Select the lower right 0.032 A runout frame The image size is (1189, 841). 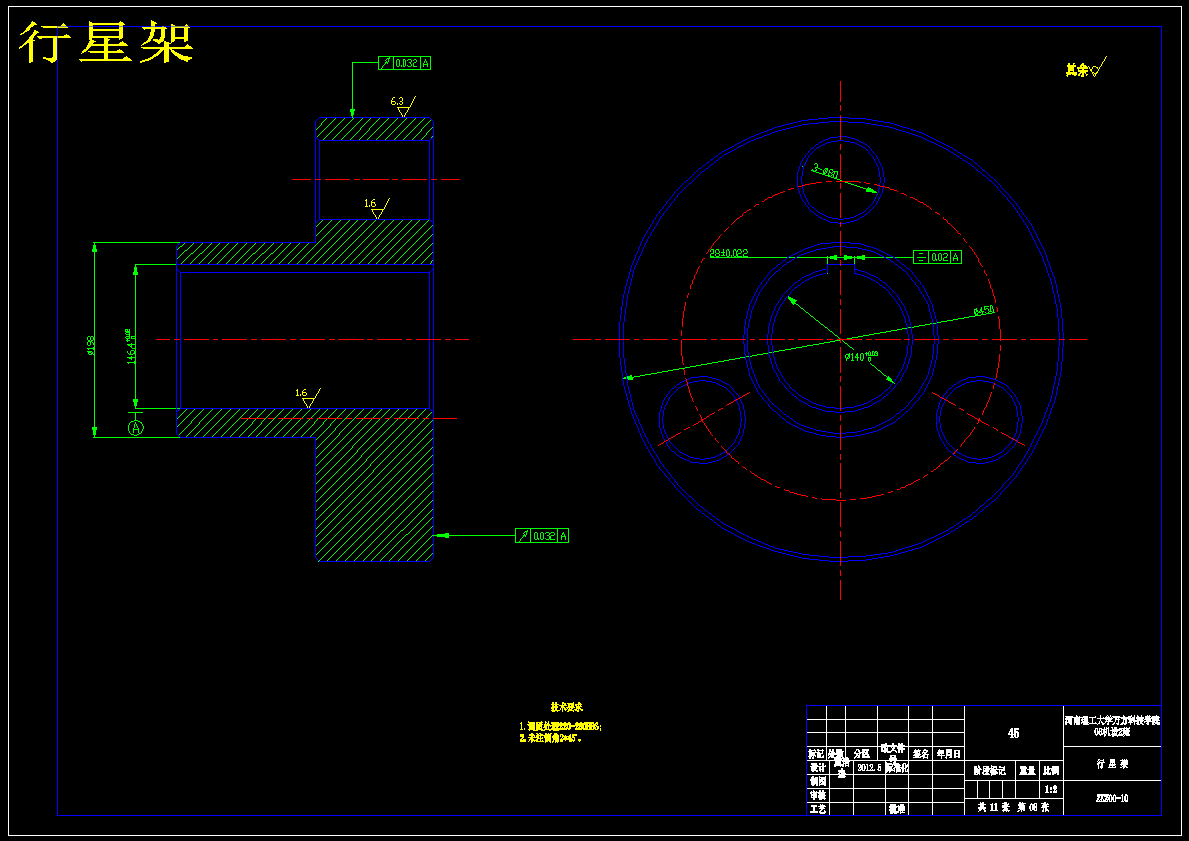[542, 535]
